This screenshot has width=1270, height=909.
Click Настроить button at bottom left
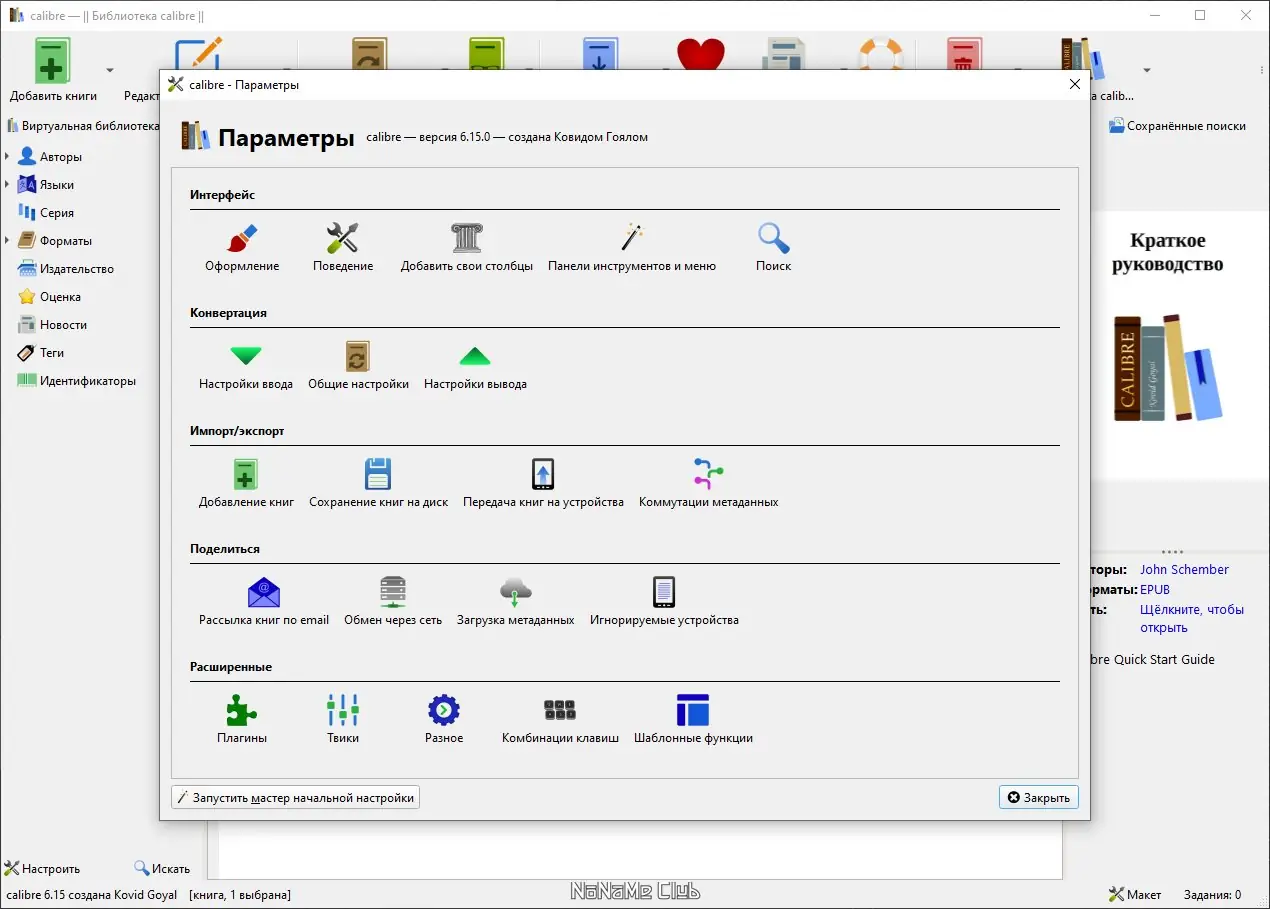[x=42, y=869]
